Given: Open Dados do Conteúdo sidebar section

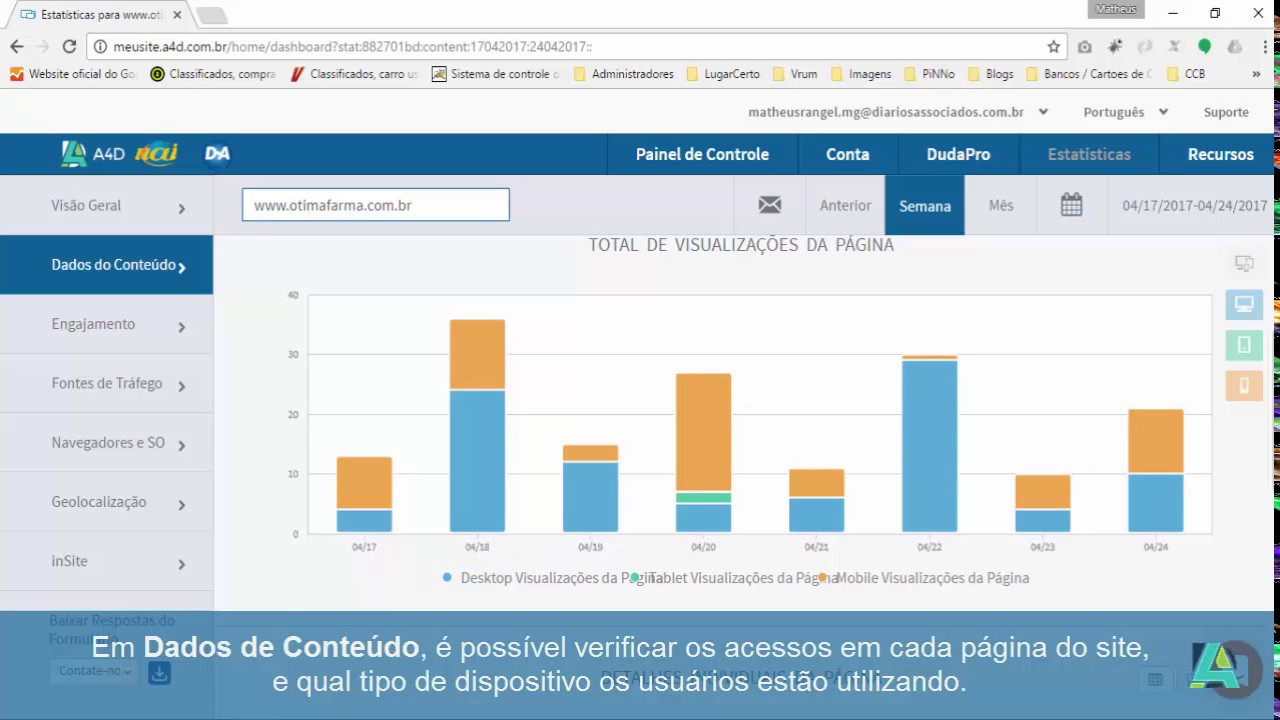Looking at the screenshot, I should tap(106, 265).
